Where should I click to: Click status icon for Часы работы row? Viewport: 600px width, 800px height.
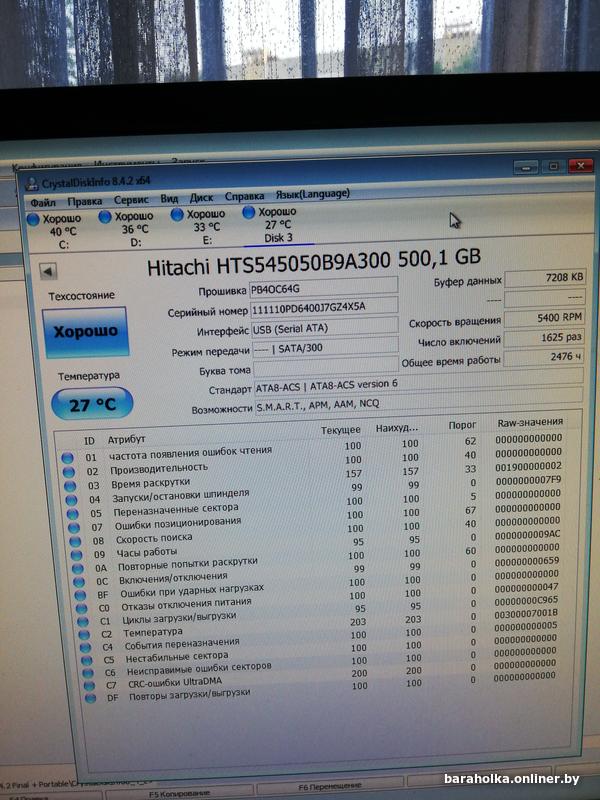(77, 555)
